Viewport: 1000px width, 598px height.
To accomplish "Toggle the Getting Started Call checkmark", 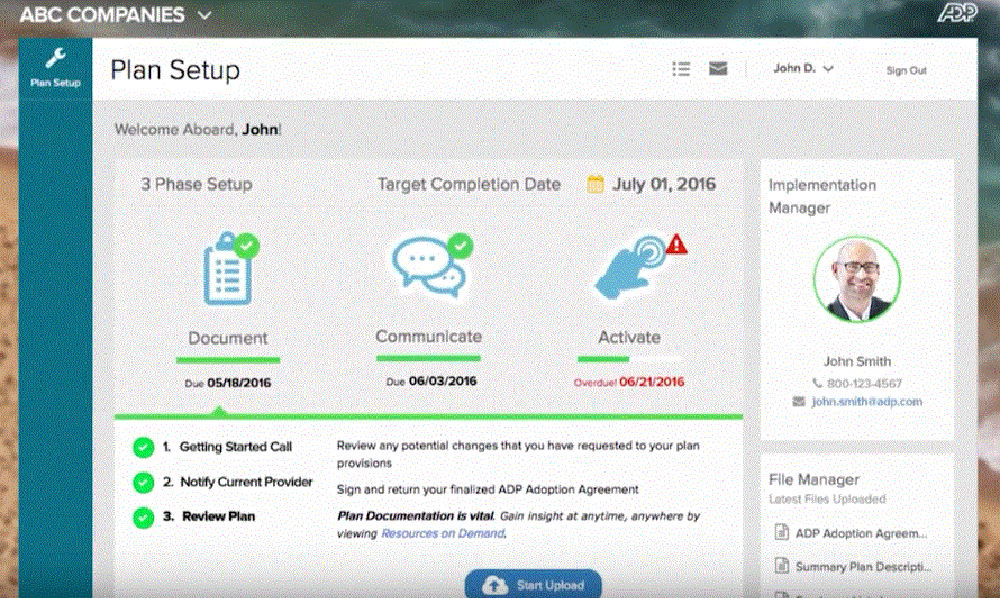I will tap(143, 447).
